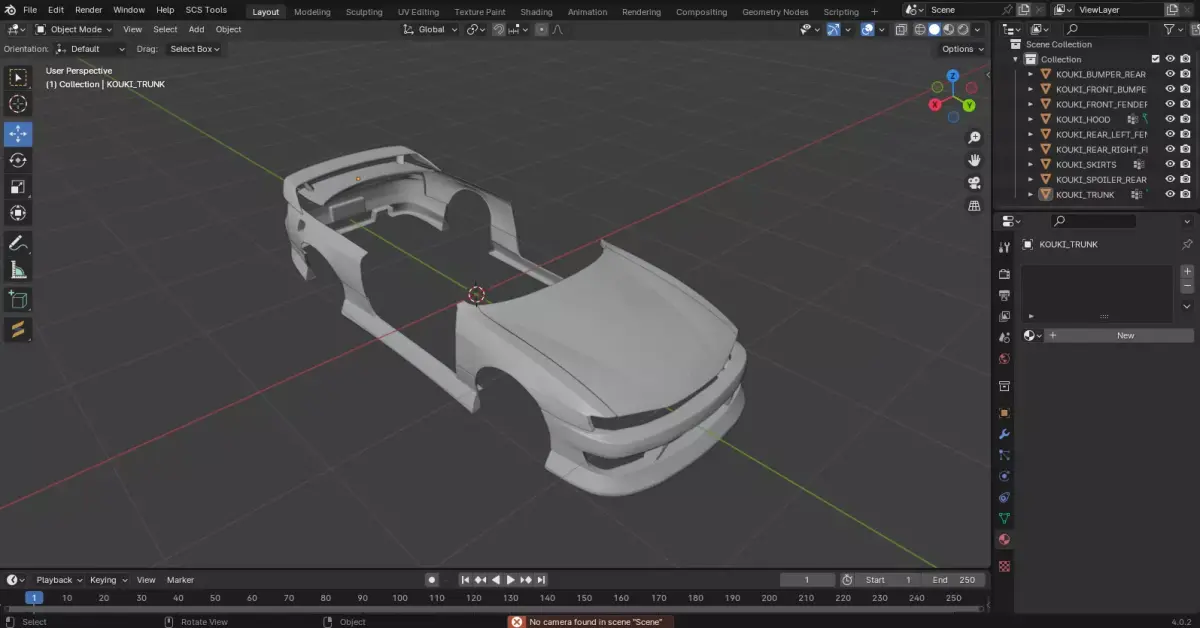Image resolution: width=1200 pixels, height=628 pixels.
Task: Select the Add Cube tool
Action: tap(18, 299)
